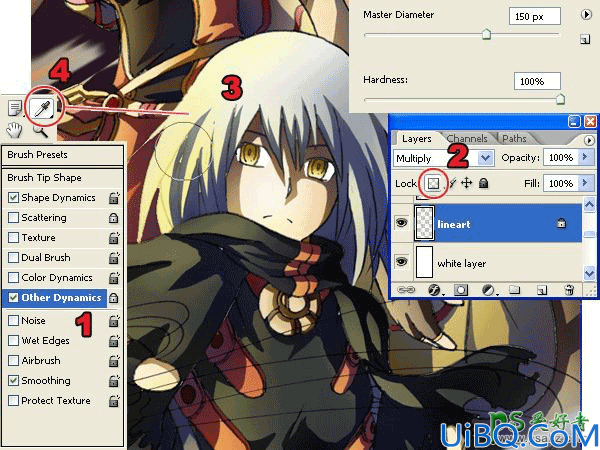This screenshot has height=450, width=600.
Task: Toggle the Shape Dynamics lock icon
Action: 114,197
